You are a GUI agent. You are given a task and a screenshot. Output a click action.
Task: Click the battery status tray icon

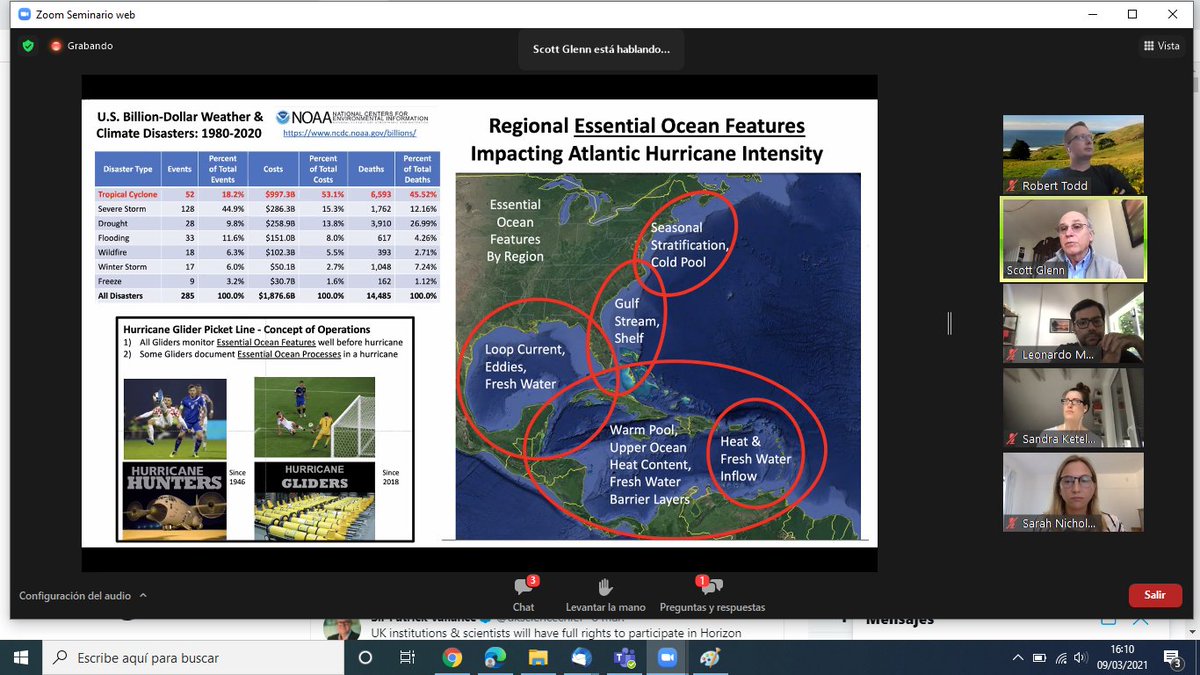1039,657
